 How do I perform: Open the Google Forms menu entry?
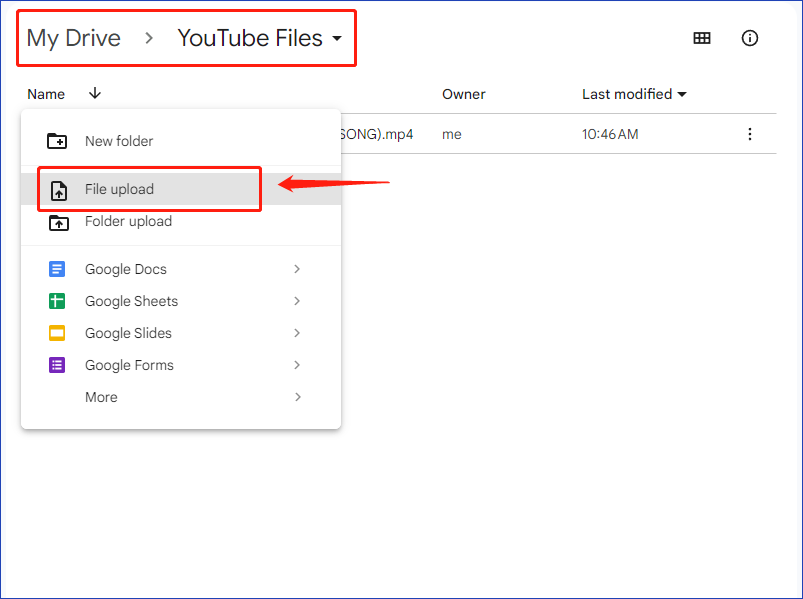181,365
